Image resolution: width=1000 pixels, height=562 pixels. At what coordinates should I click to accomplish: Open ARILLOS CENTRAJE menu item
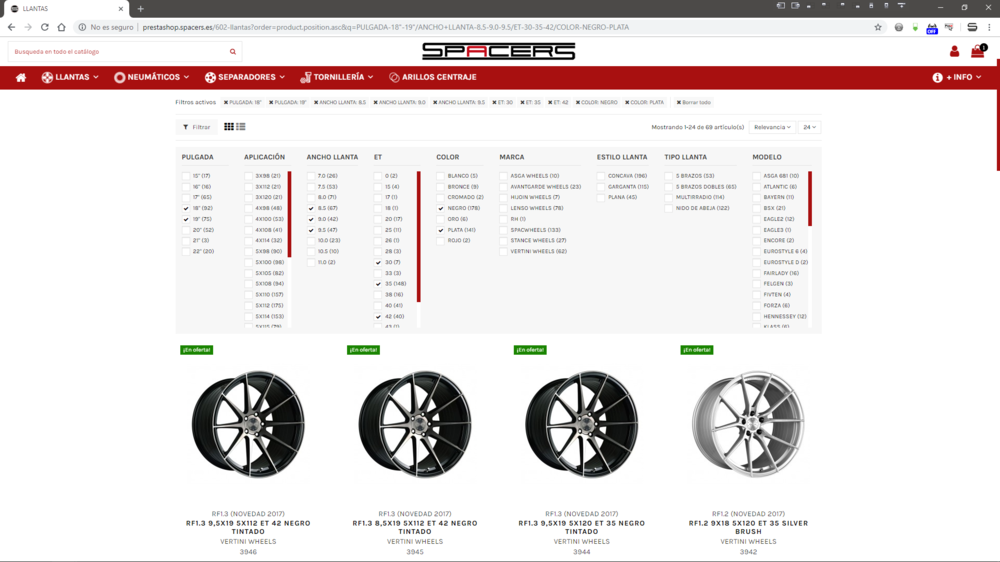[x=432, y=77]
